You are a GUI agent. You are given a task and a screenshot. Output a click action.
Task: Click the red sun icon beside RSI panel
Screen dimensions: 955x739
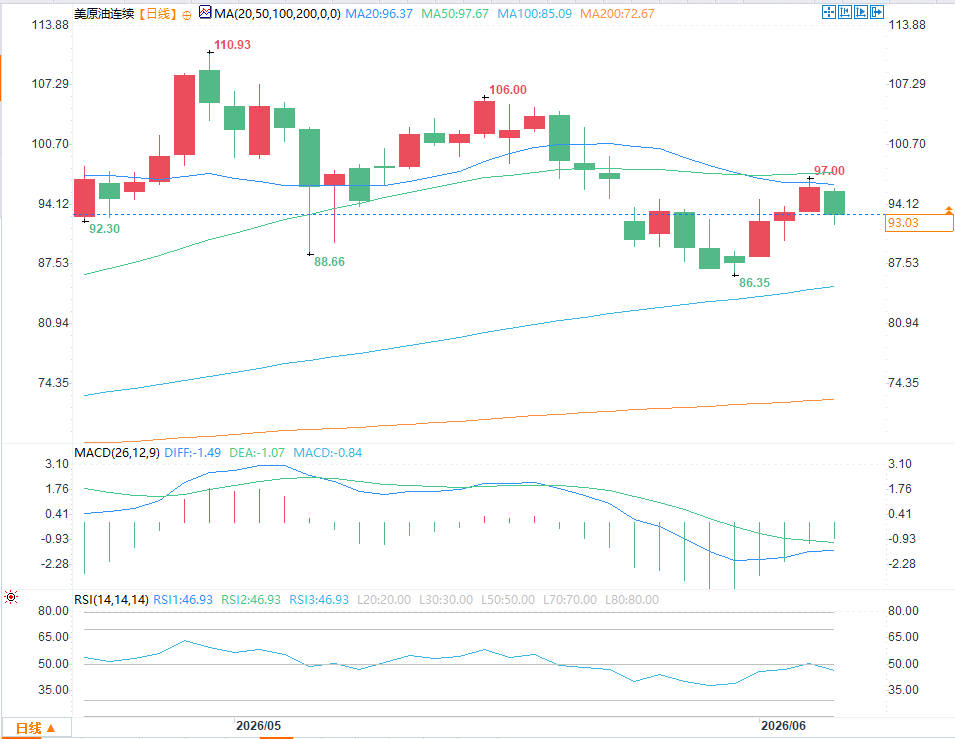(11, 597)
